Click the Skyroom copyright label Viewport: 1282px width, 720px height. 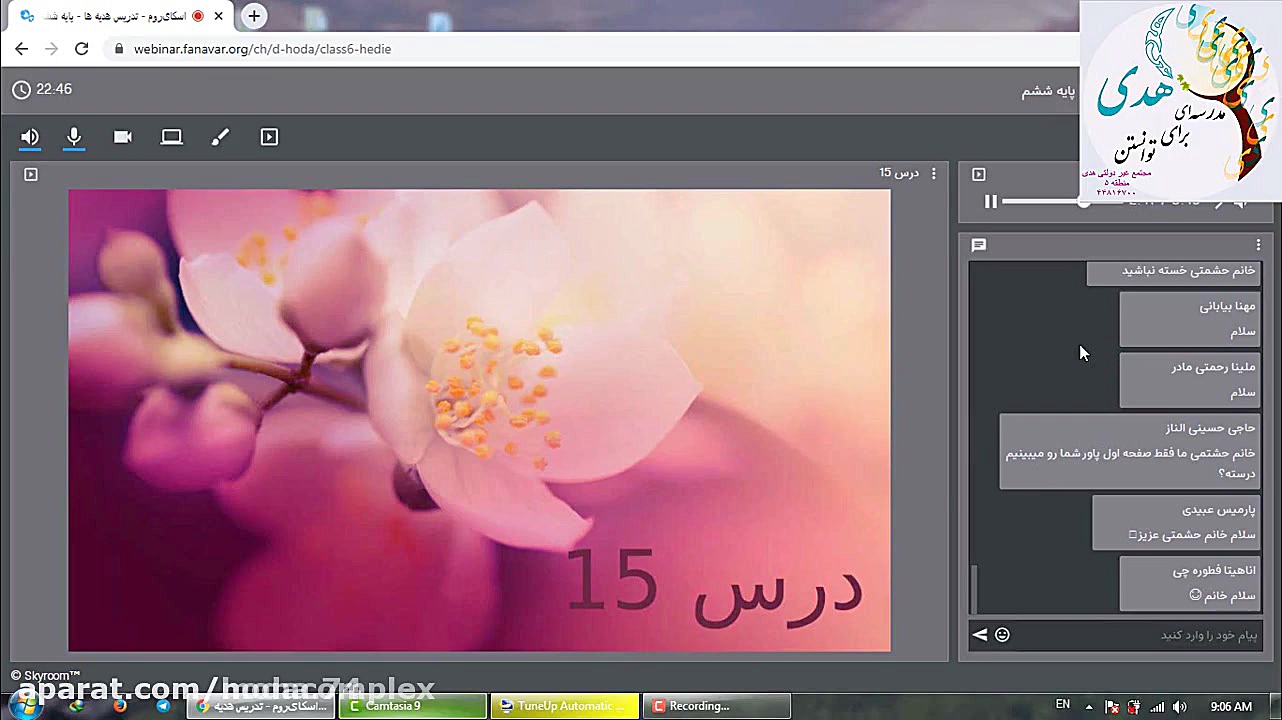[x=45, y=676]
